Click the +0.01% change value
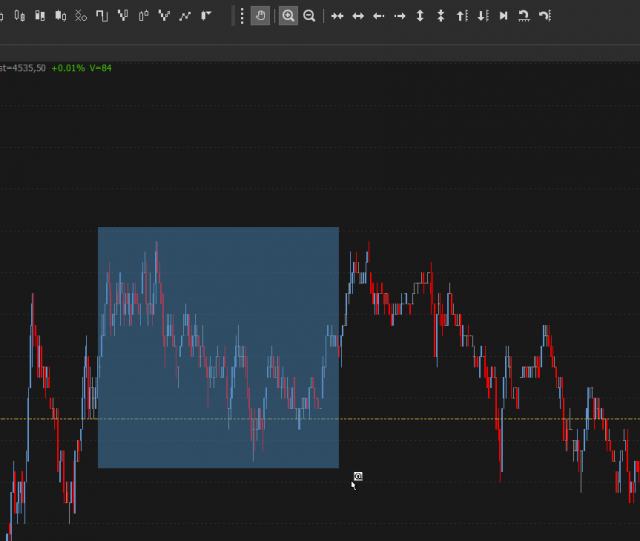 tap(68, 68)
